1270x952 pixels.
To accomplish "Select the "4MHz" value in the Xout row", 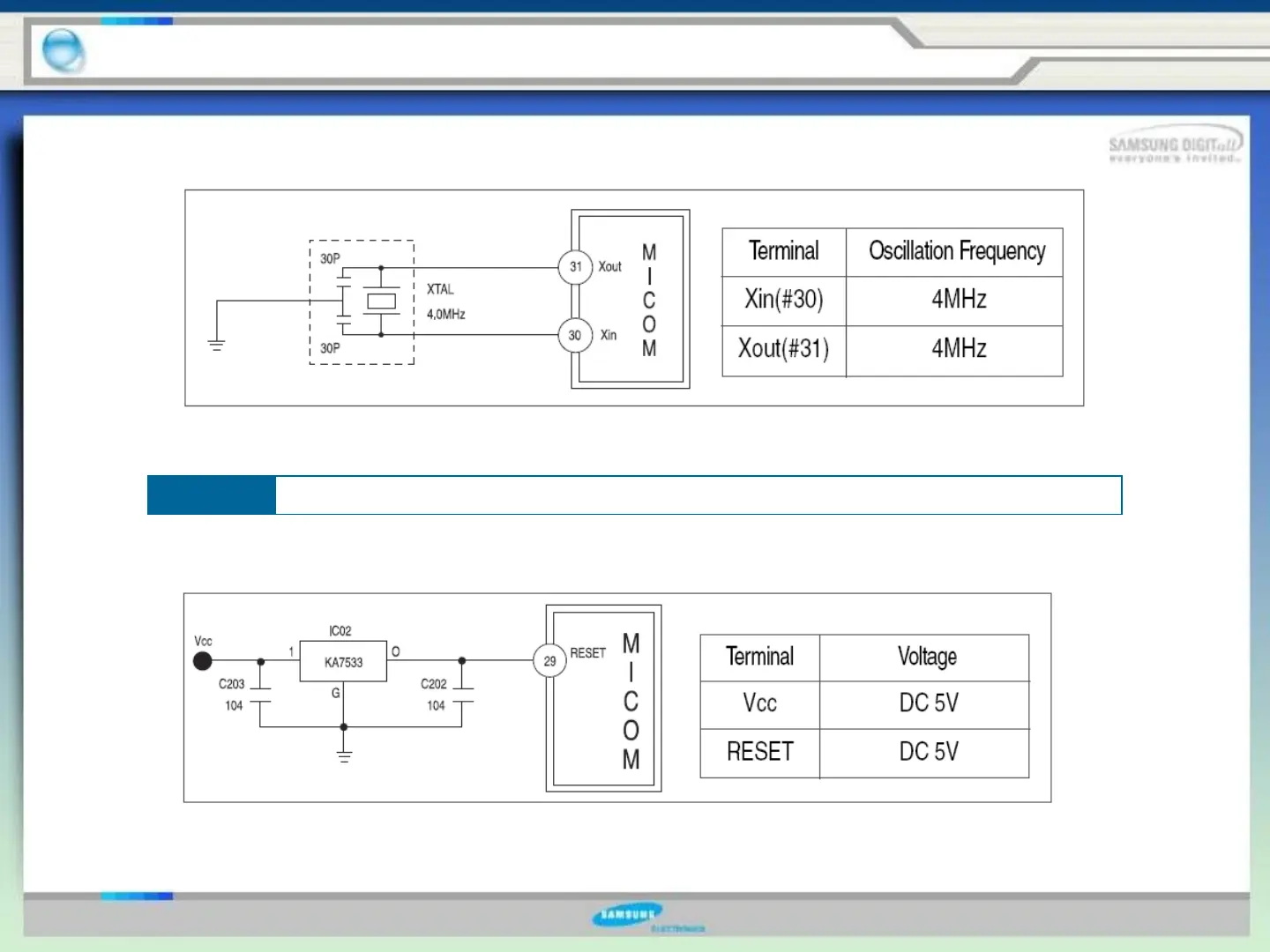I will tap(959, 348).
